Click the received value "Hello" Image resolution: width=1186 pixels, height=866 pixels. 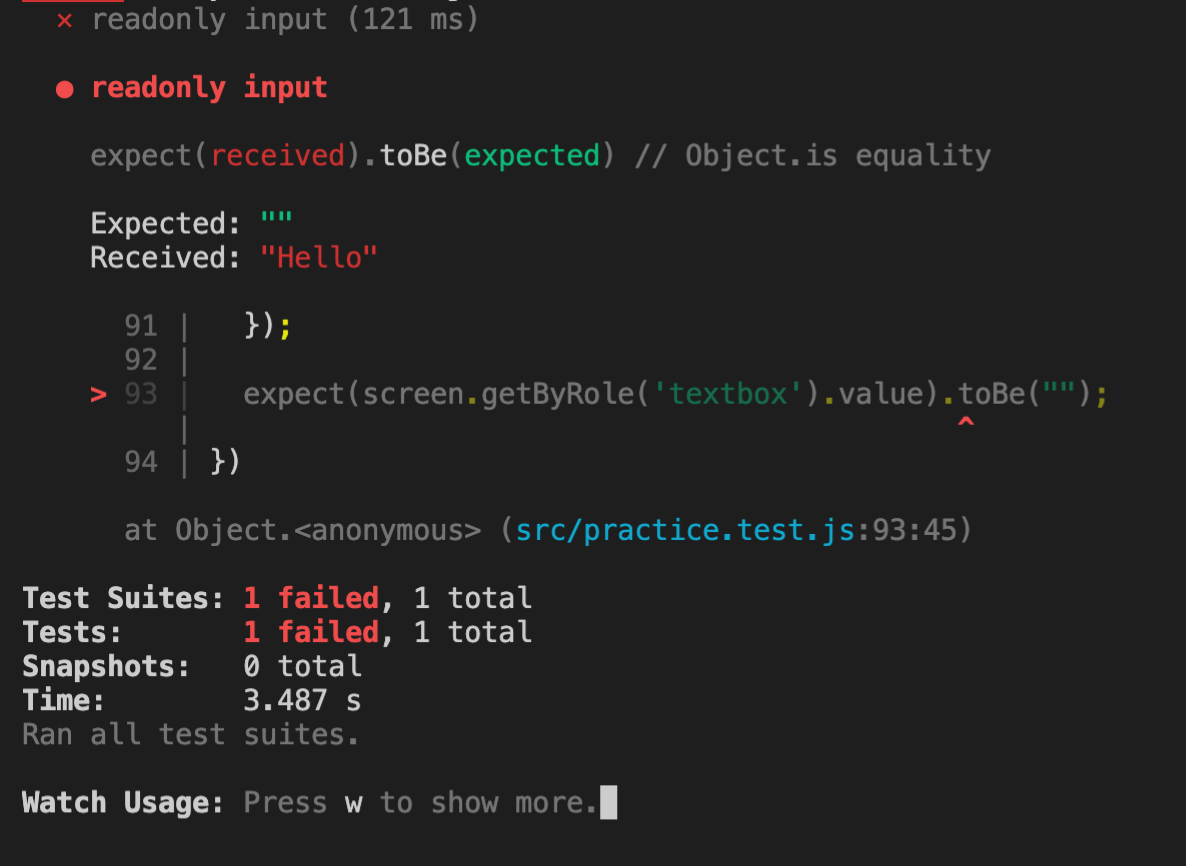coord(319,258)
